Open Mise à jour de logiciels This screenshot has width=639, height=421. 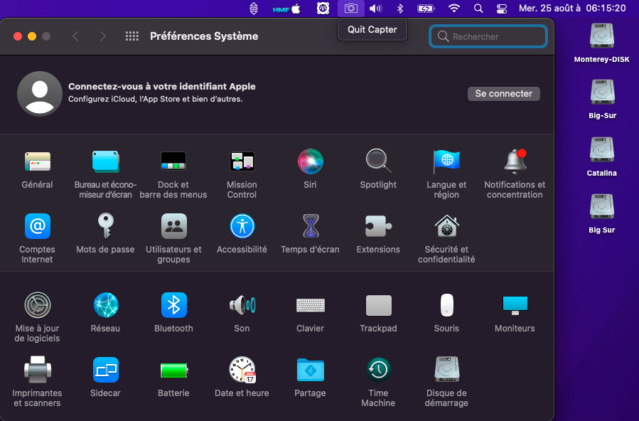[x=37, y=305]
